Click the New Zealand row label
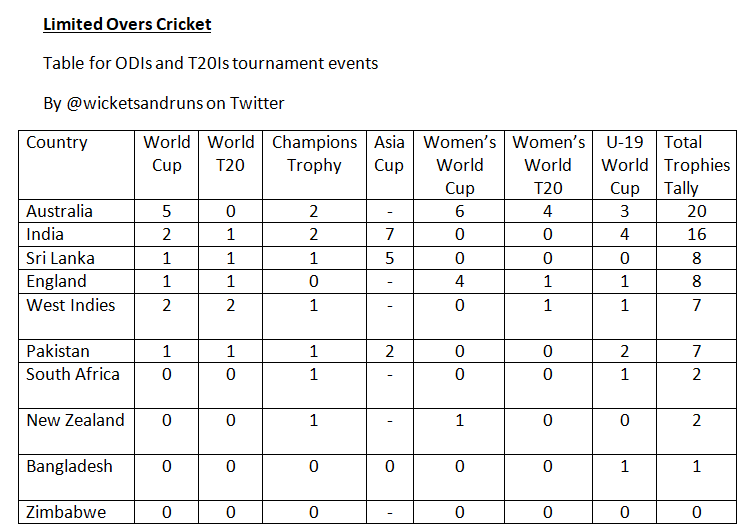The image size is (746, 532). (75, 420)
